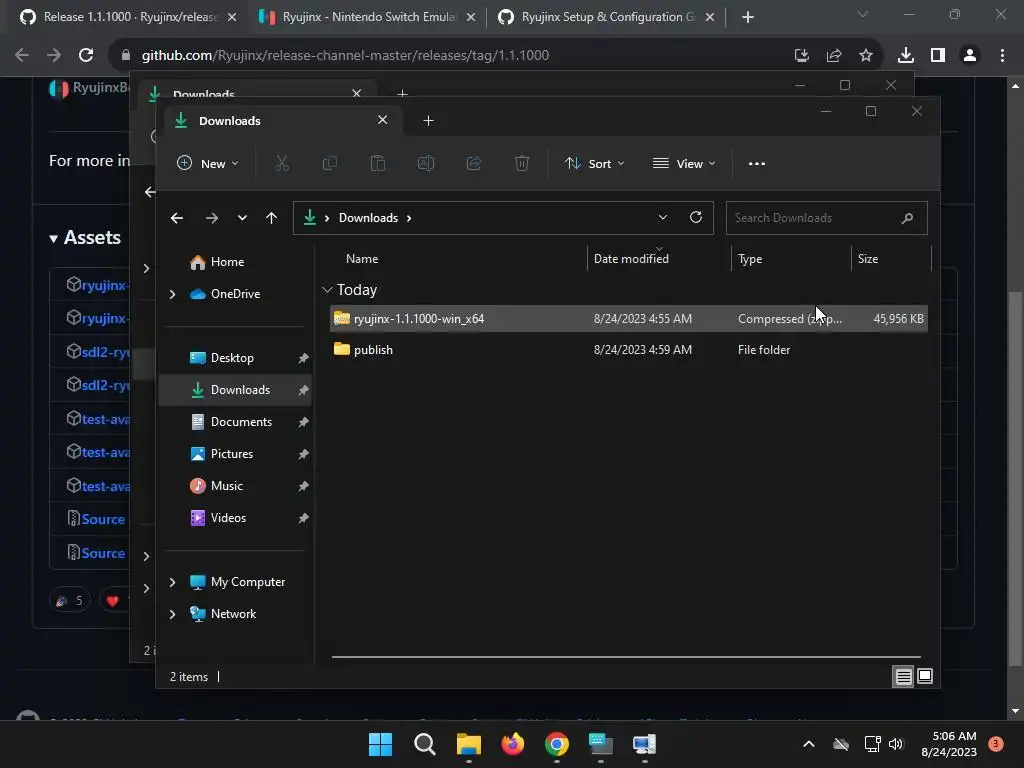Image resolution: width=1024 pixels, height=768 pixels.
Task: Open Chrome profile avatar
Action: (970, 56)
